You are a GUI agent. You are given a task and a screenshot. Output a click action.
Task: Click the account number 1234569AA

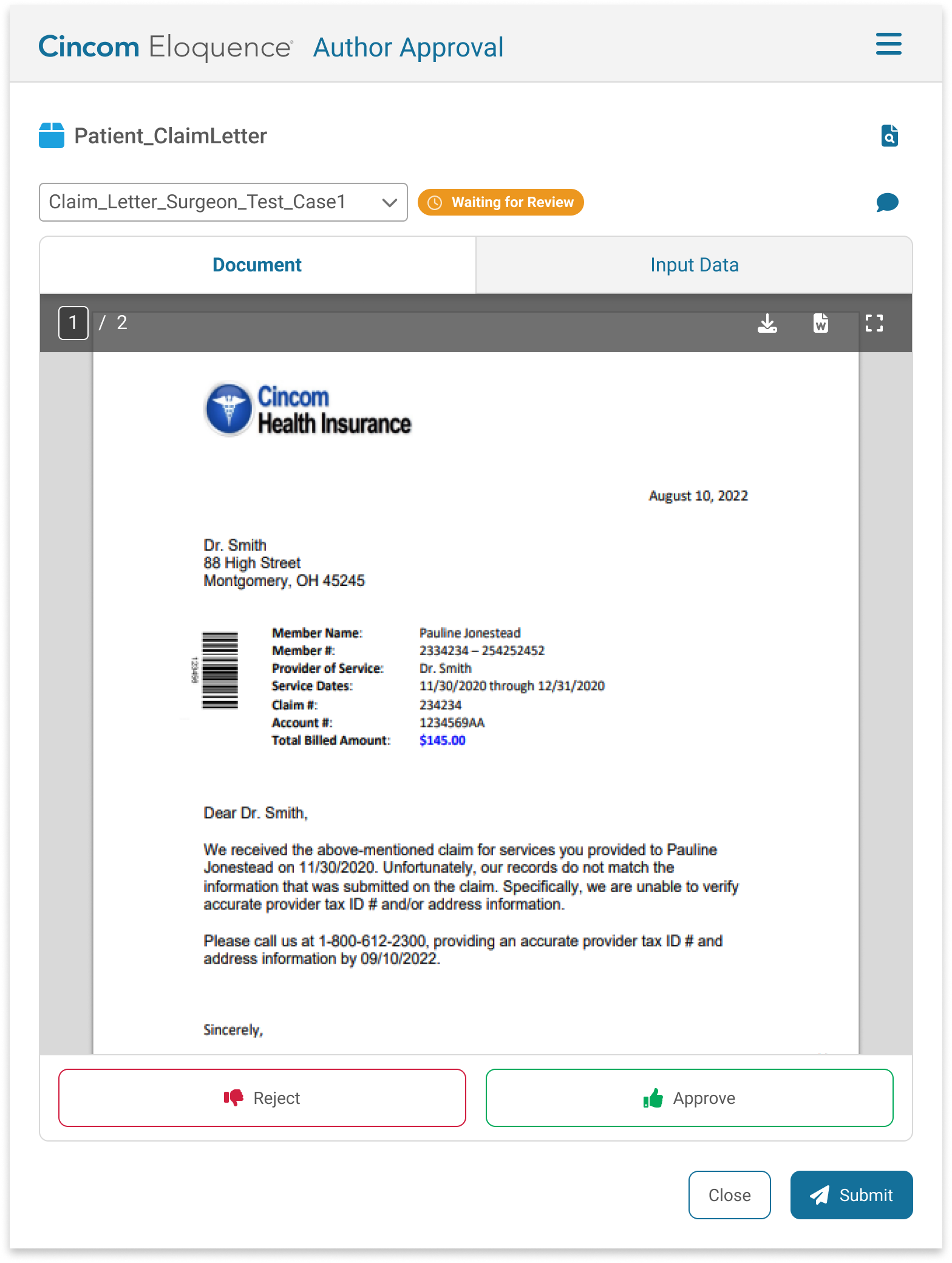tap(452, 723)
